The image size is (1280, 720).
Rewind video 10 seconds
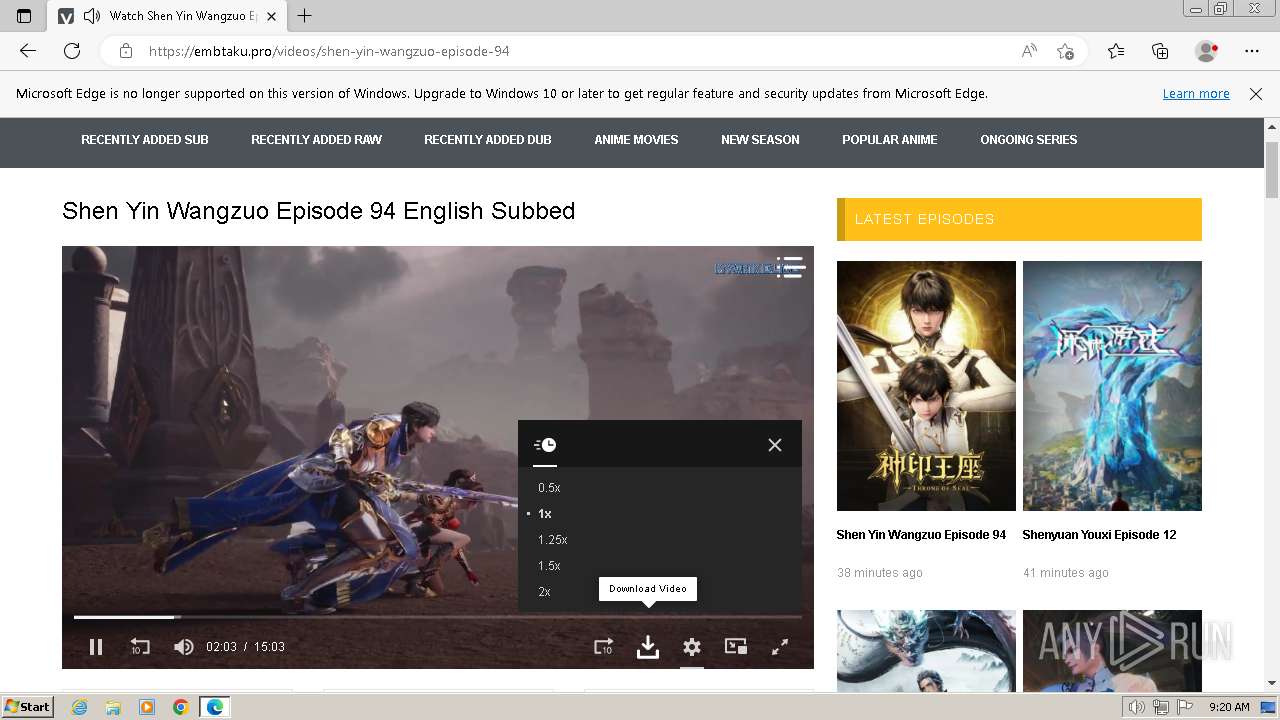point(140,647)
